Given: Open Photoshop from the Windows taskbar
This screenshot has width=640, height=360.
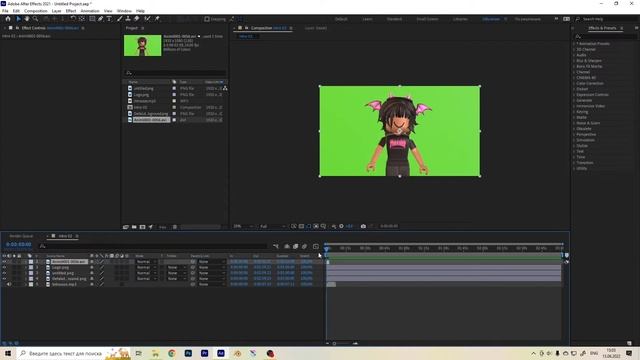Looking at the screenshot, I should [188, 353].
